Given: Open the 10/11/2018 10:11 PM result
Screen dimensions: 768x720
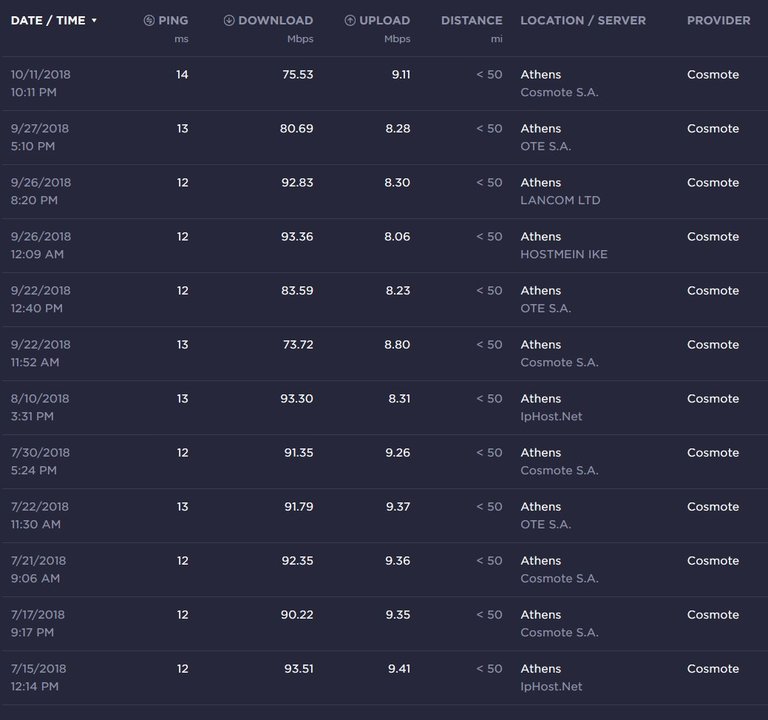Looking at the screenshot, I should [384, 83].
